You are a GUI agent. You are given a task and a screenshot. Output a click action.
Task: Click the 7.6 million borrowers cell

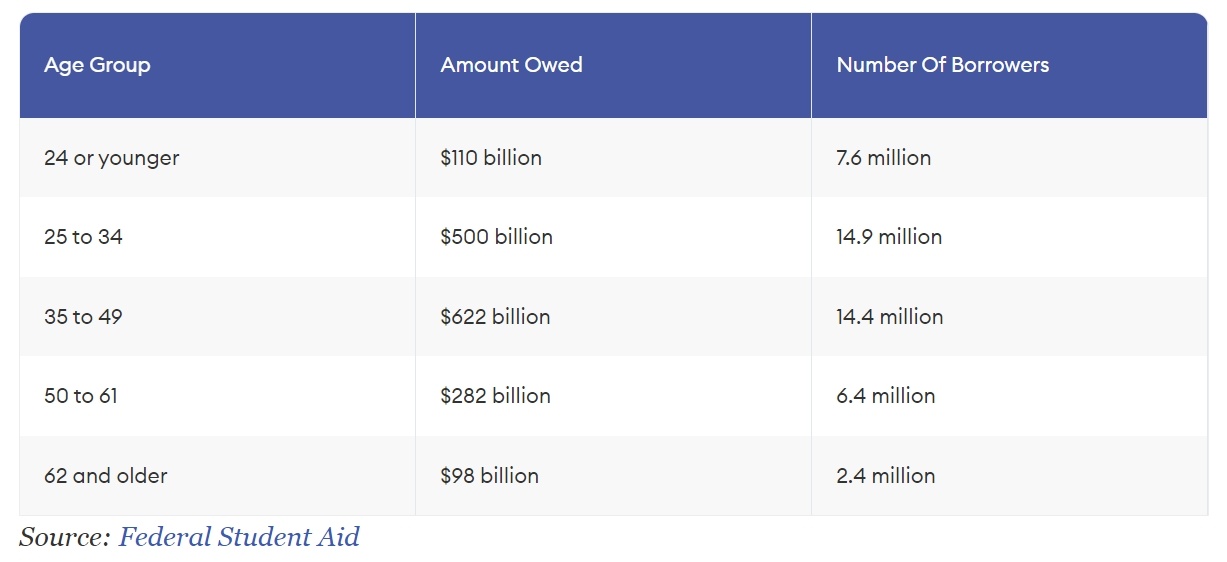(x=883, y=158)
